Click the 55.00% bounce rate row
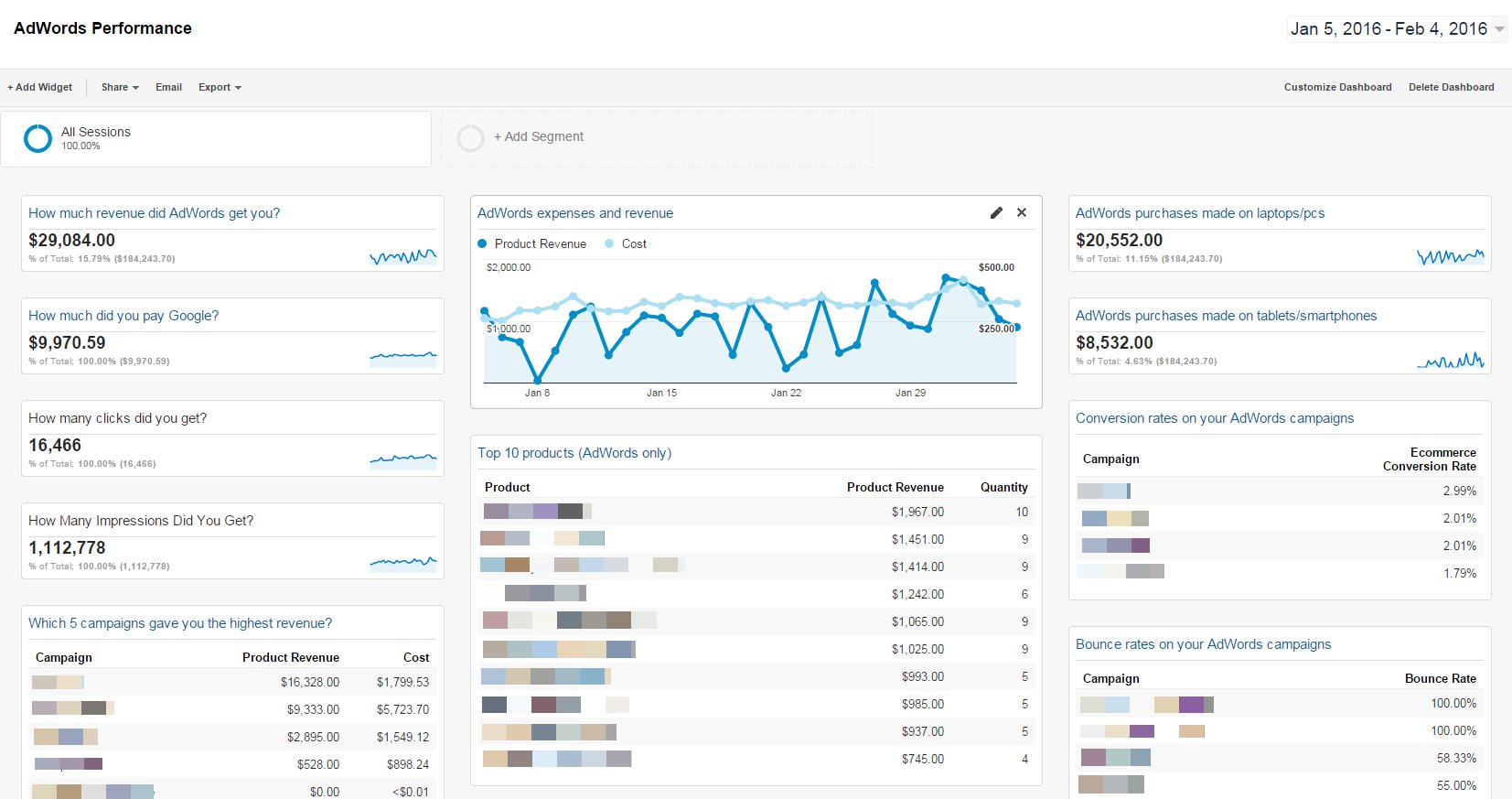 (x=1280, y=785)
